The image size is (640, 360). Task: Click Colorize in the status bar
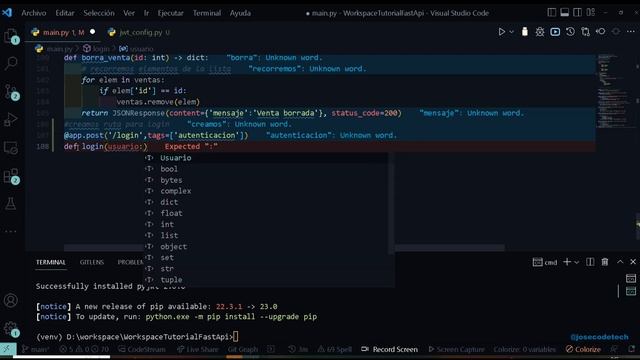click(583, 349)
